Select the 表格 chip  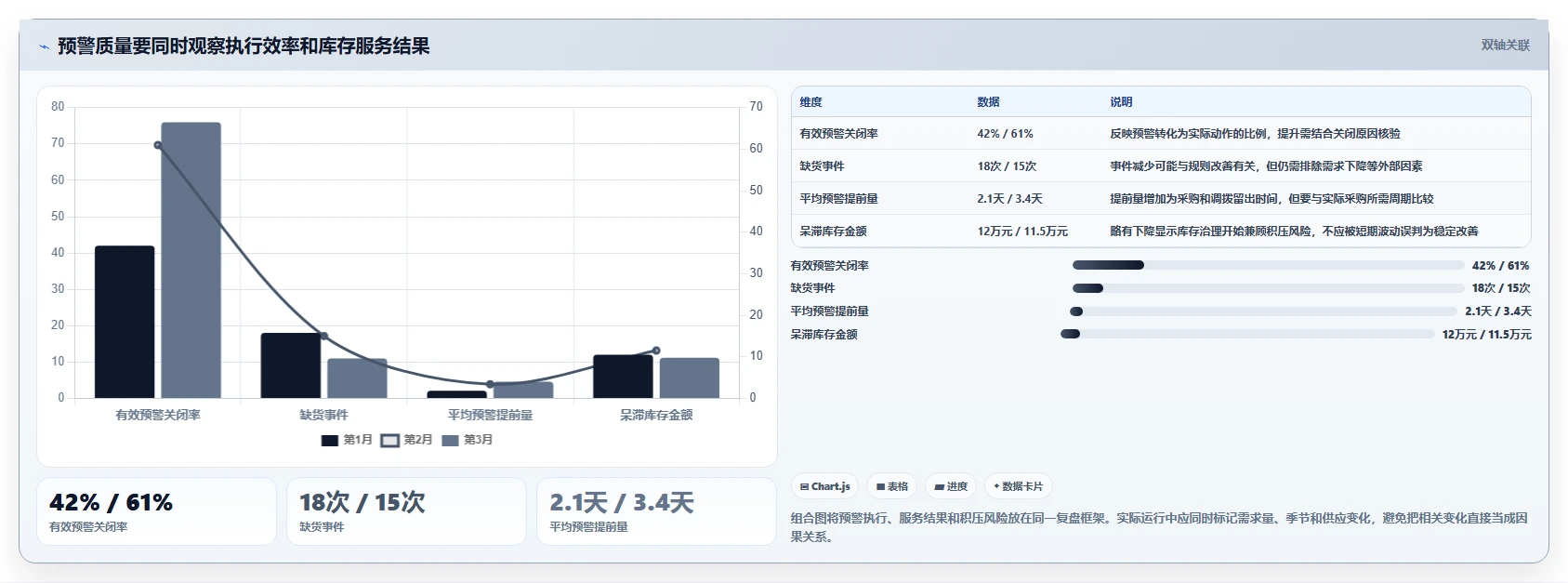pyautogui.click(x=892, y=486)
